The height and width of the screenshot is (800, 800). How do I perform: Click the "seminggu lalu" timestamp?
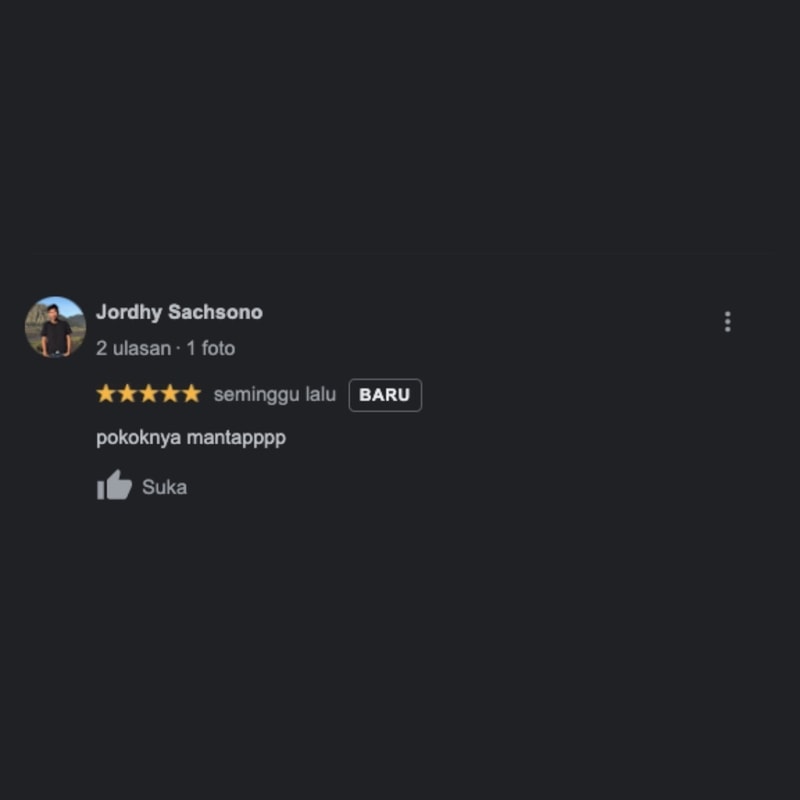point(275,394)
